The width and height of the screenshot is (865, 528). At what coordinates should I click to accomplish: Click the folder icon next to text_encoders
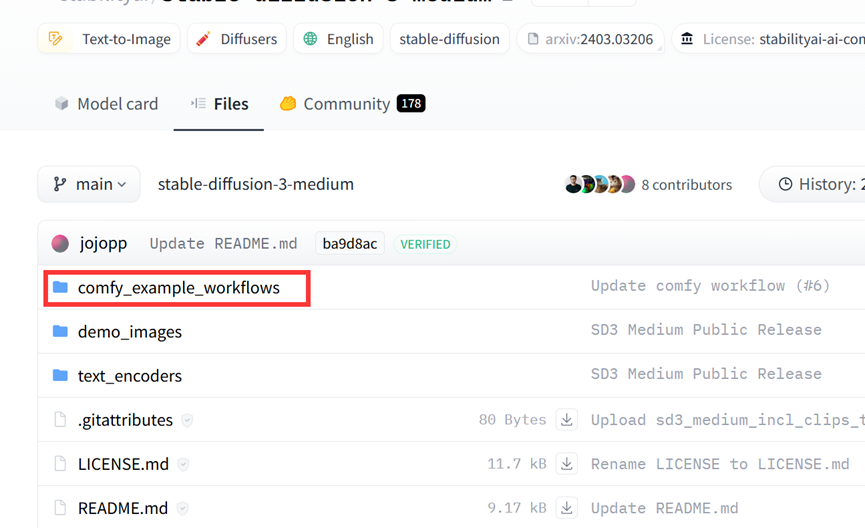[60, 375]
